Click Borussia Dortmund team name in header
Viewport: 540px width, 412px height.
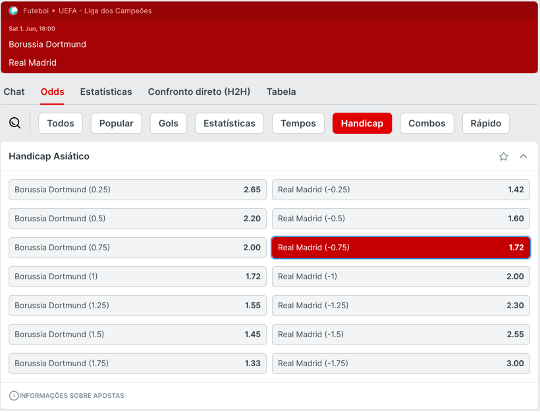[x=48, y=44]
